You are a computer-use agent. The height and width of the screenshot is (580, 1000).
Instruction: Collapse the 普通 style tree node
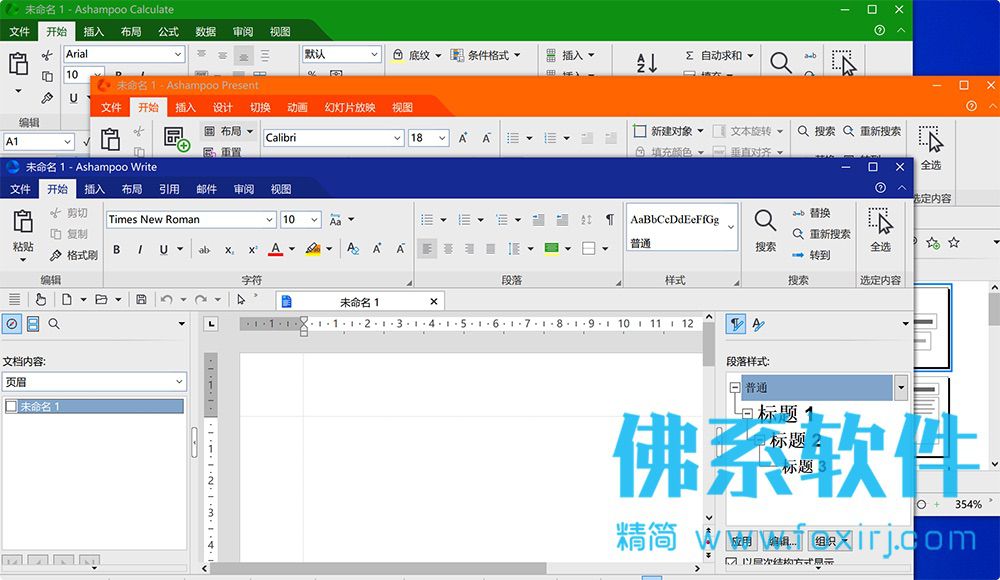coord(735,387)
